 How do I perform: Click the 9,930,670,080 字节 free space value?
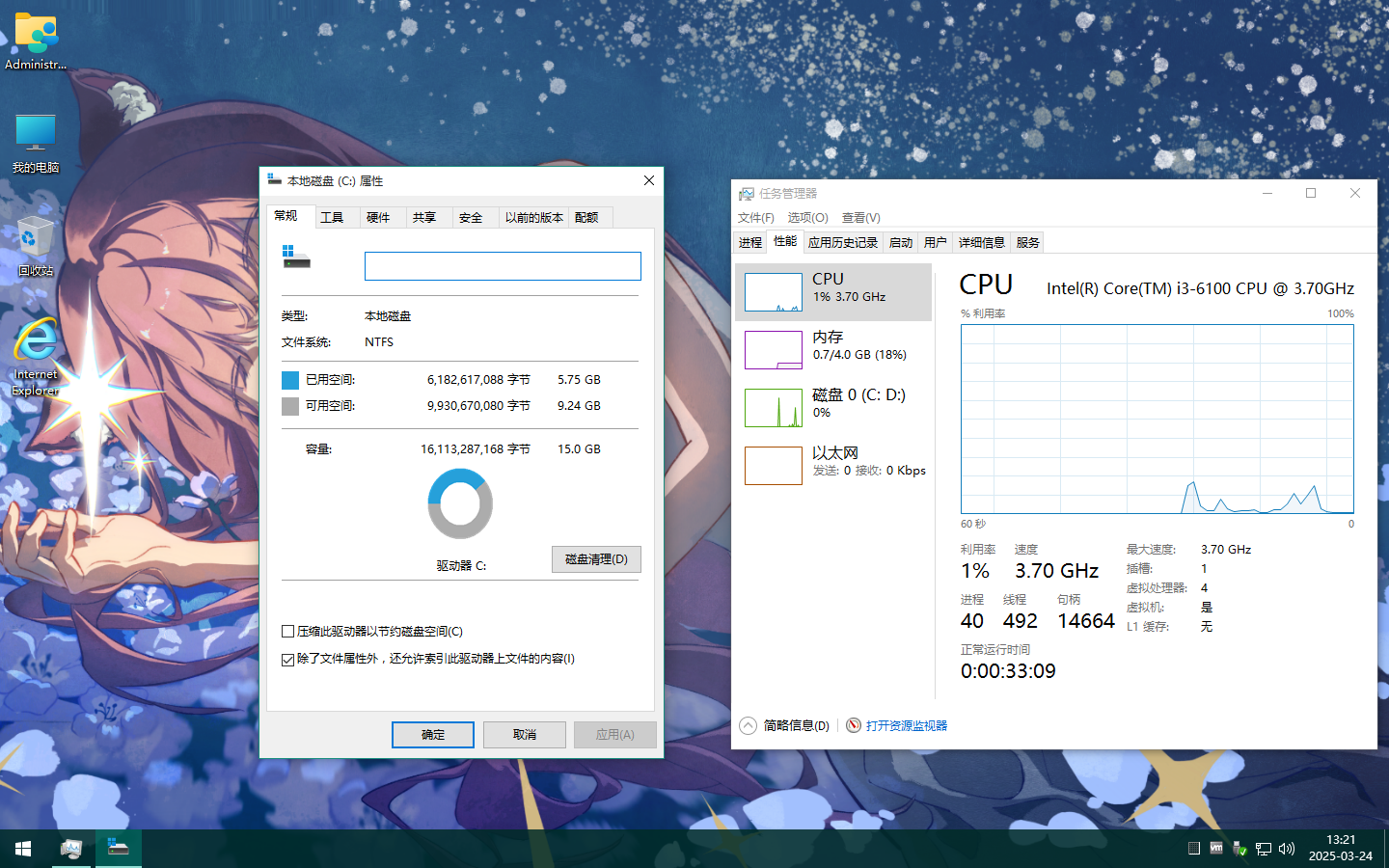(478, 406)
